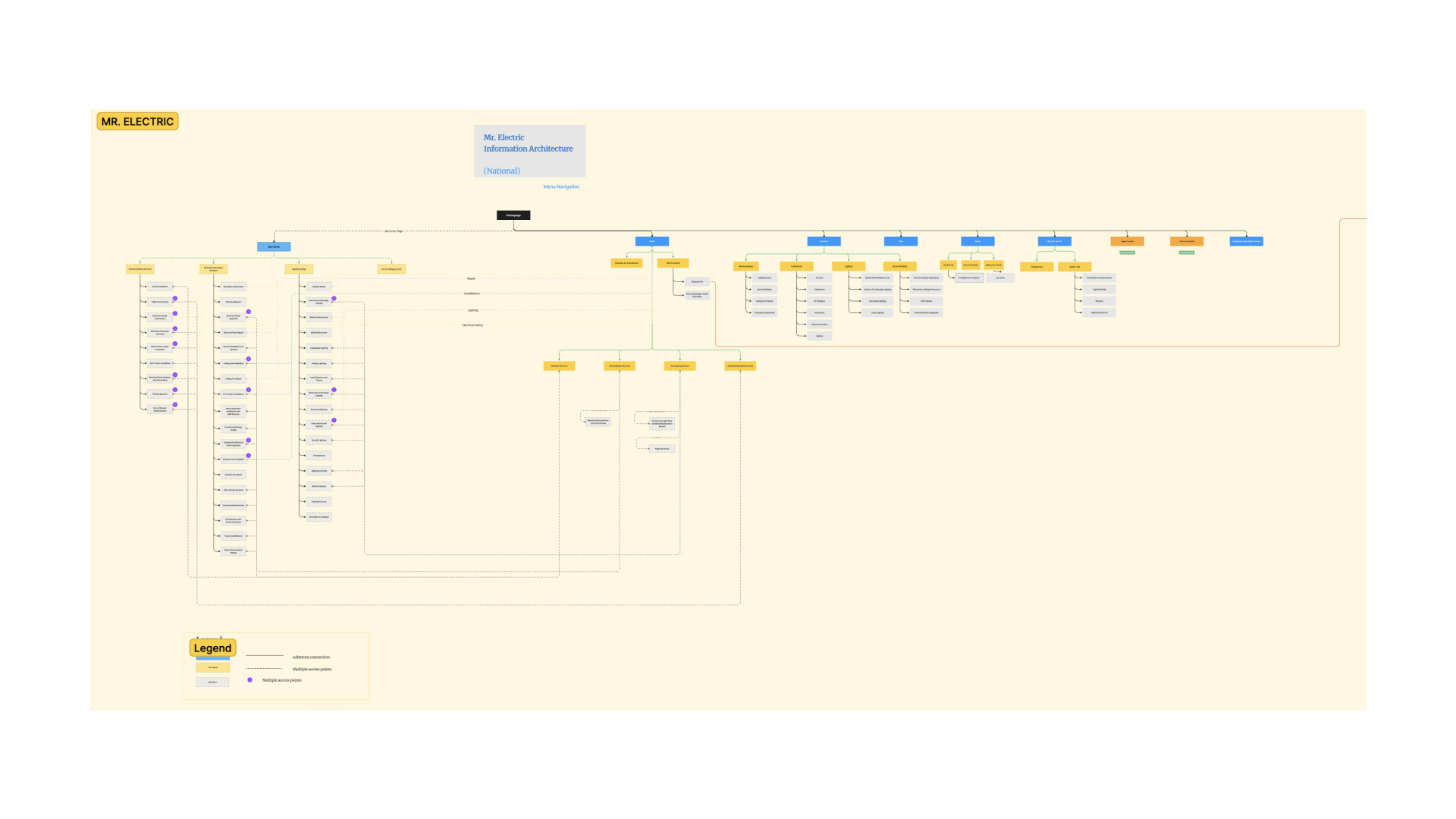1456x819 pixels.
Task: Click the All Repair Services node
Action: tap(560, 366)
